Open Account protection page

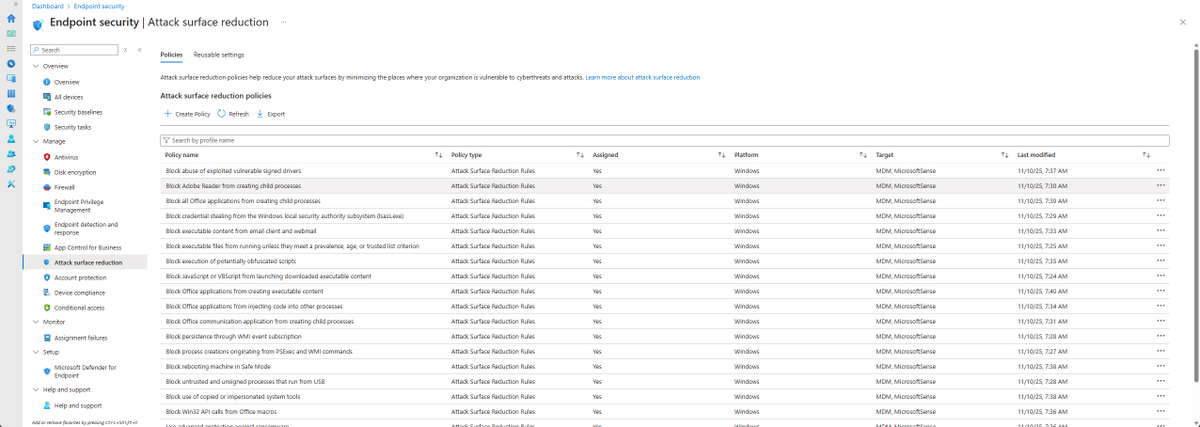pos(80,277)
